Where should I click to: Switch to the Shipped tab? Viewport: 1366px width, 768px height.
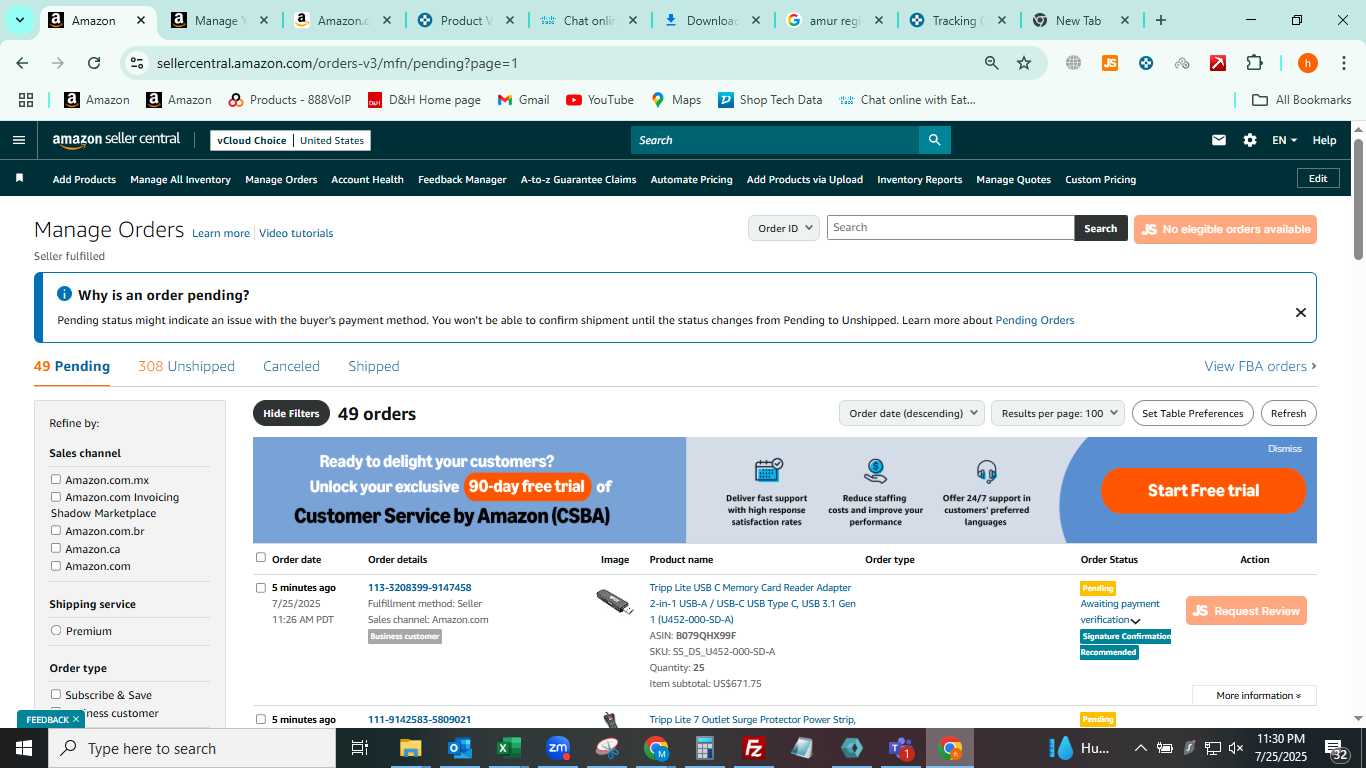tap(373, 366)
